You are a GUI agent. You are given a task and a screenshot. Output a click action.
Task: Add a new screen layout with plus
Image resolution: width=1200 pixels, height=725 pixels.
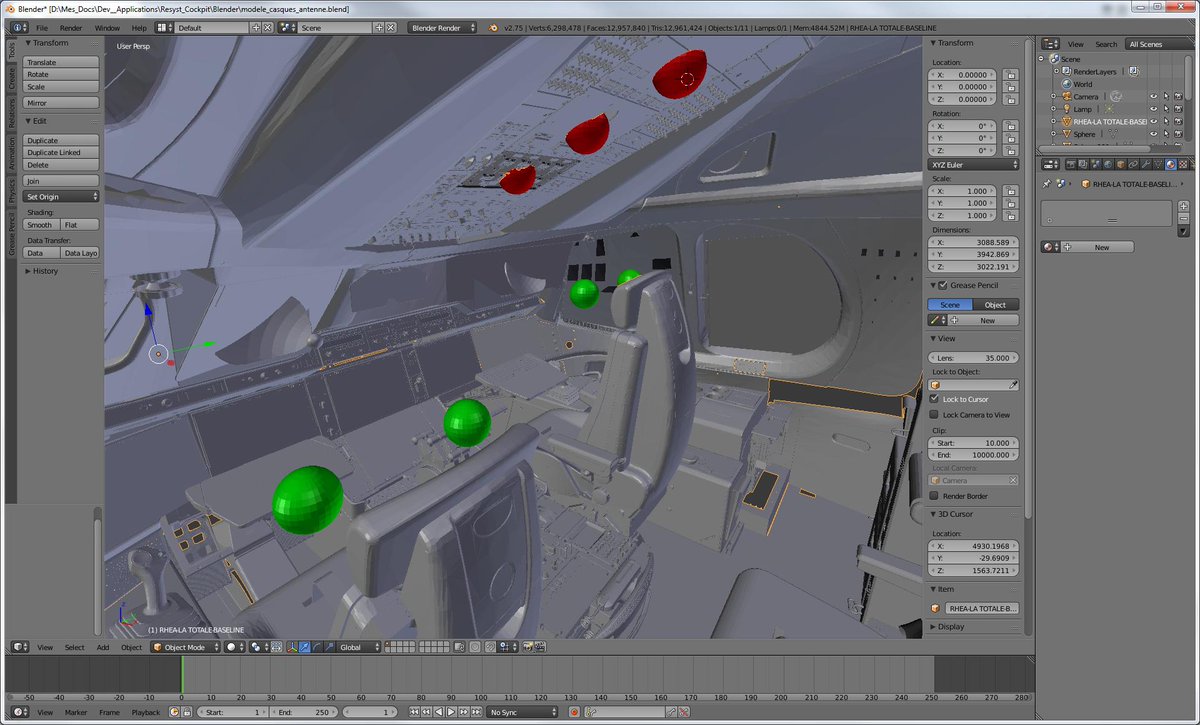pos(255,28)
